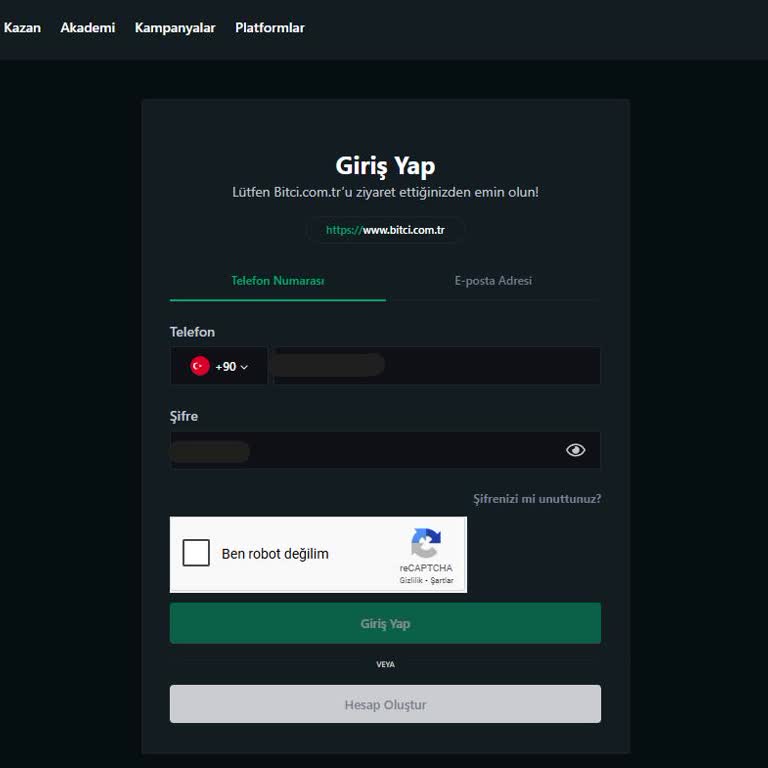768x768 pixels.
Task: Open the Platformlar menu item
Action: pyautogui.click(x=269, y=28)
